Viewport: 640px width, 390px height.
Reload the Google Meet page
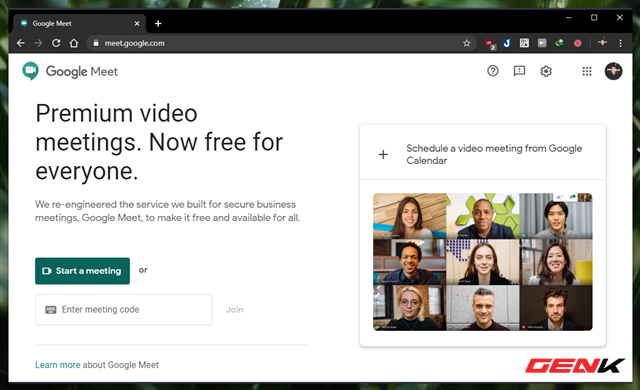56,43
